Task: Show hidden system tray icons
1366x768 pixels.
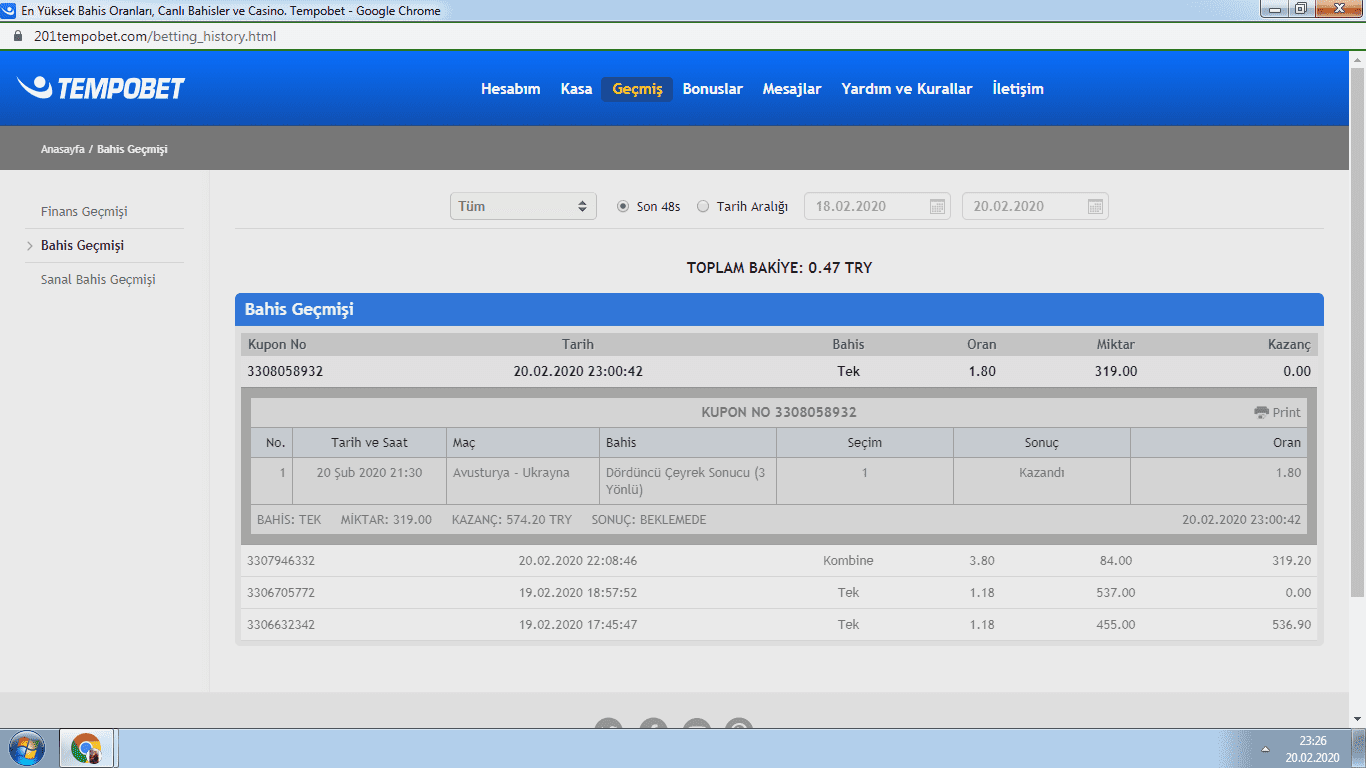Action: tap(1266, 748)
